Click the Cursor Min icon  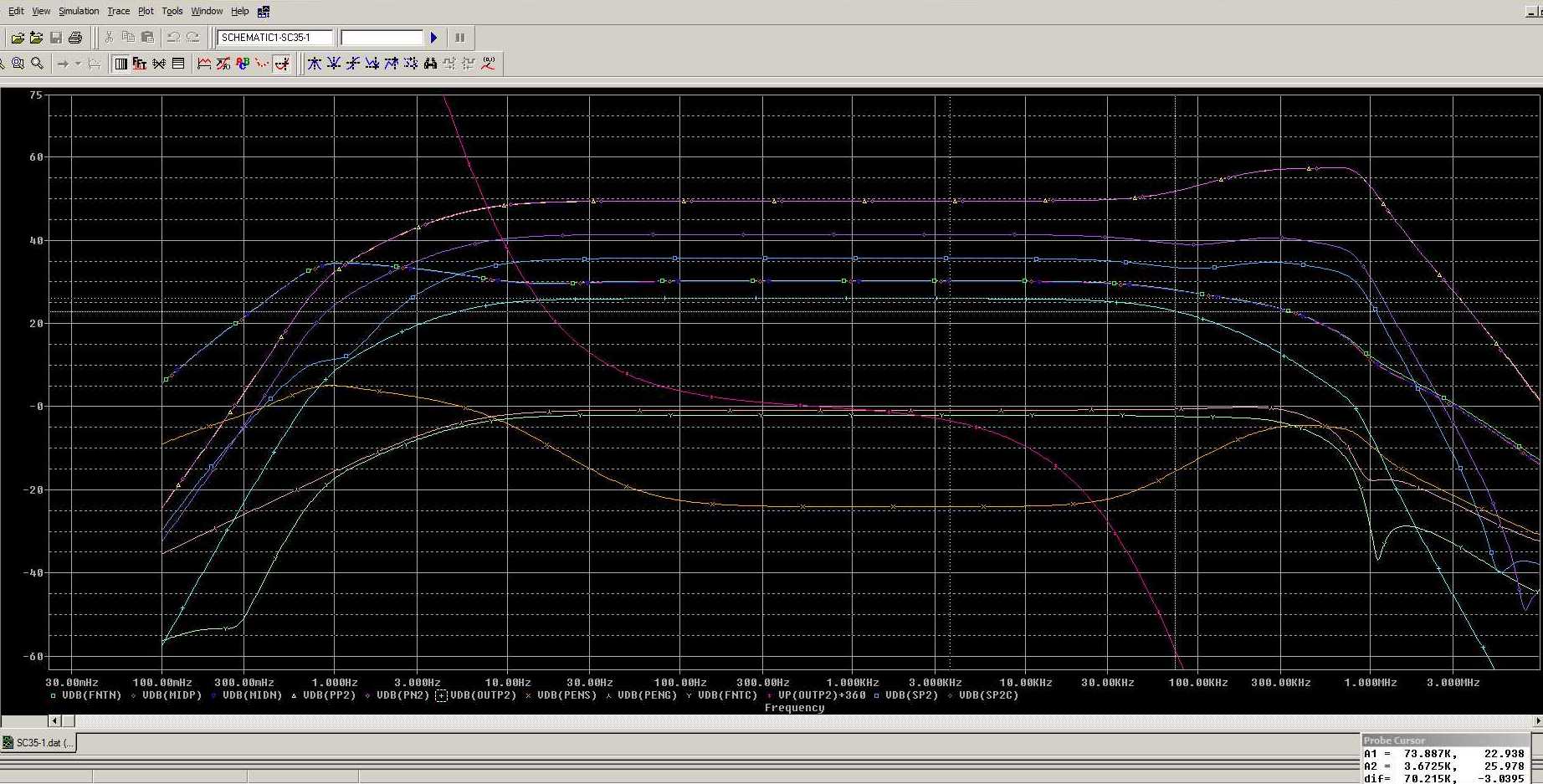pos(372,64)
